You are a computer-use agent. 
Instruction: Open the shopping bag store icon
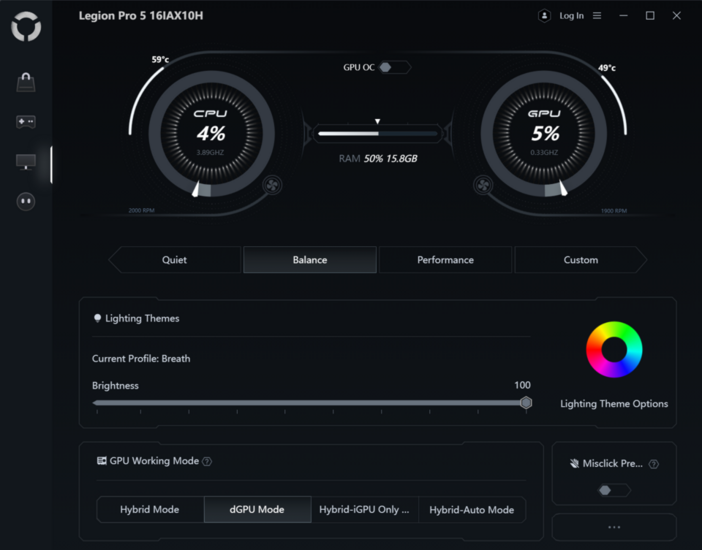[26, 82]
